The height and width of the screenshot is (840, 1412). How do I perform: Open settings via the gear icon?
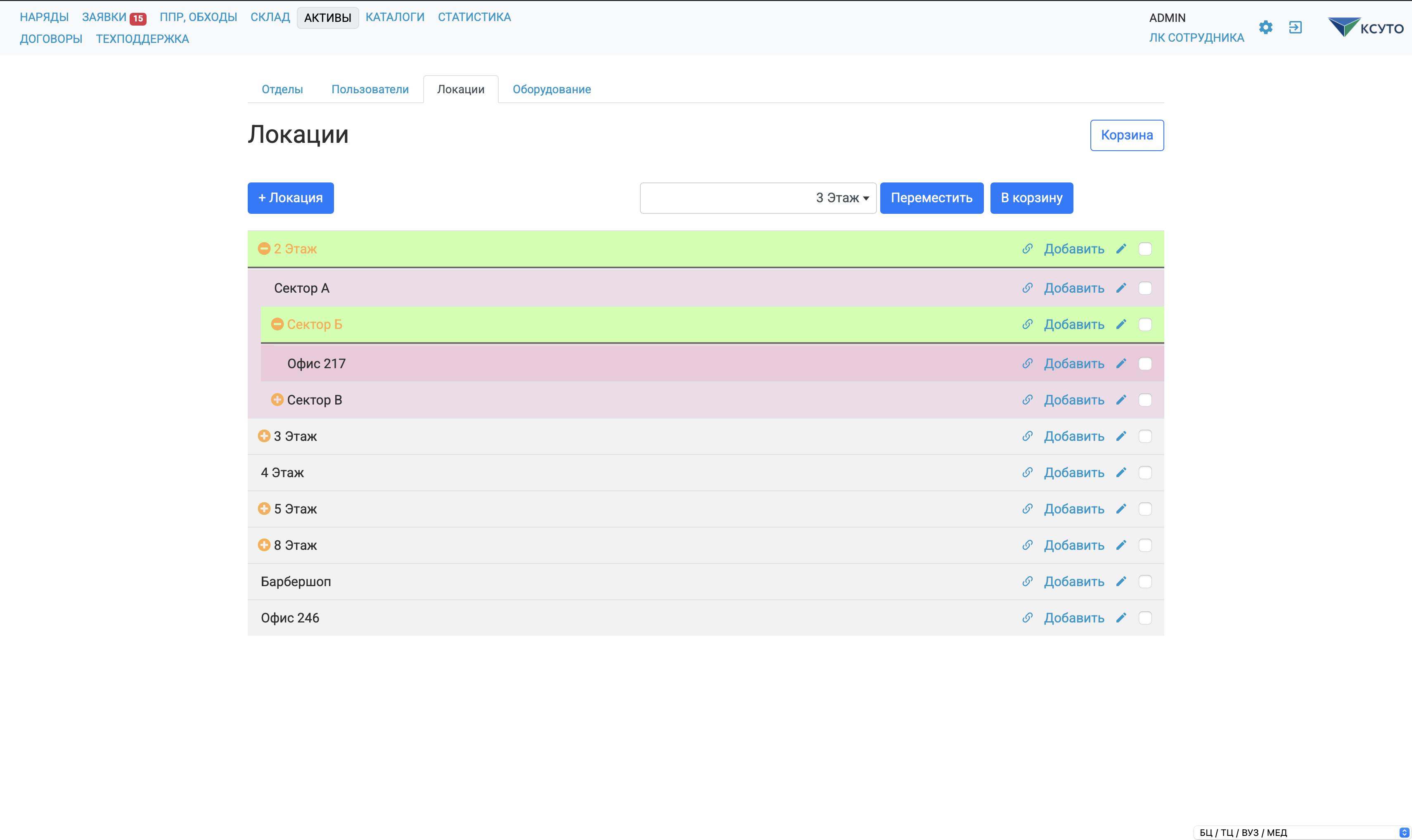pos(1265,27)
